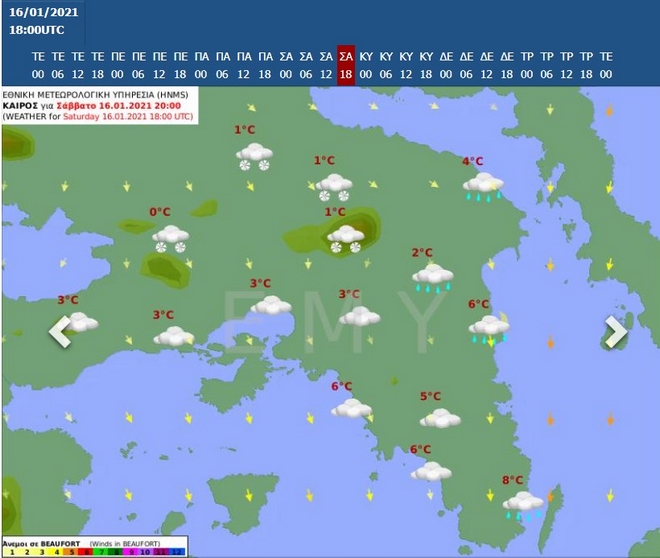Viewport: 660px width, 558px height.
Task: Go to the ΣΑ 06 forecast slot
Action: pos(305,64)
